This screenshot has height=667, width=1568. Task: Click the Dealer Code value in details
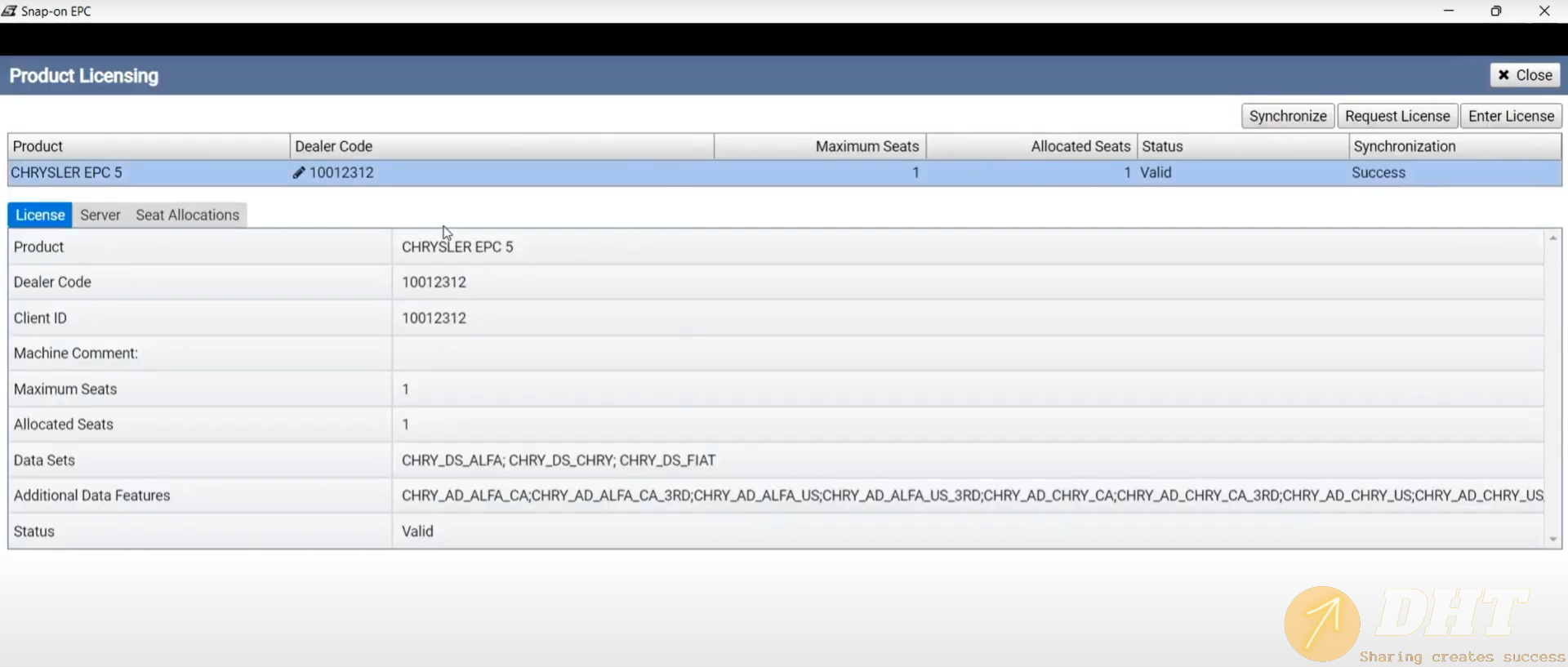pos(434,282)
